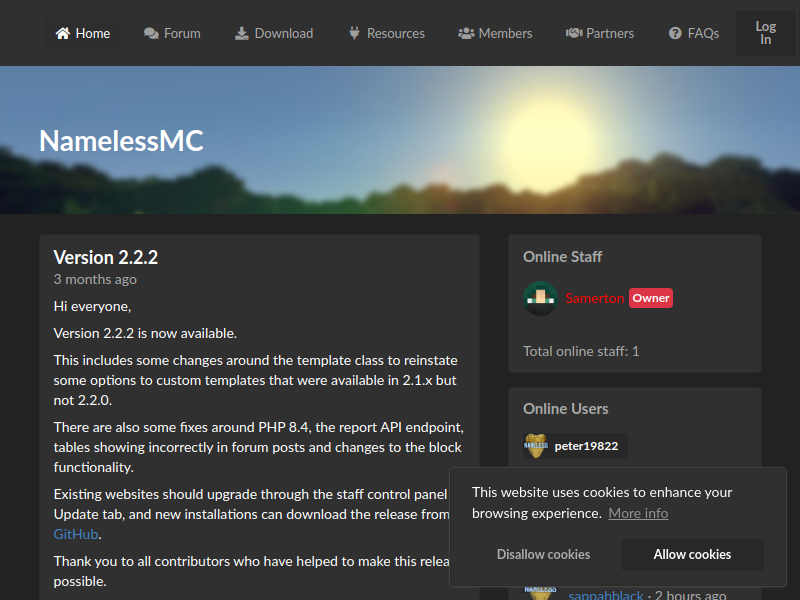The height and width of the screenshot is (600, 800).
Task: Open peter19822 user profile
Action: click(586, 446)
